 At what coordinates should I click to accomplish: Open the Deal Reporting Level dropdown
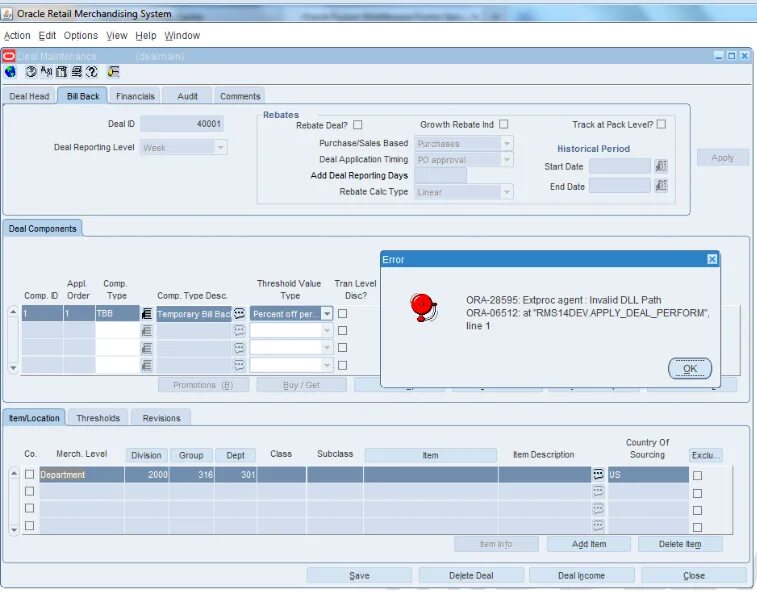coord(220,147)
